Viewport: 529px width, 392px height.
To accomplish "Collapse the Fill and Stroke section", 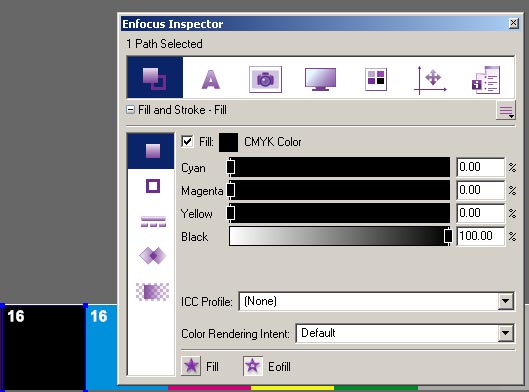I will tap(130, 110).
